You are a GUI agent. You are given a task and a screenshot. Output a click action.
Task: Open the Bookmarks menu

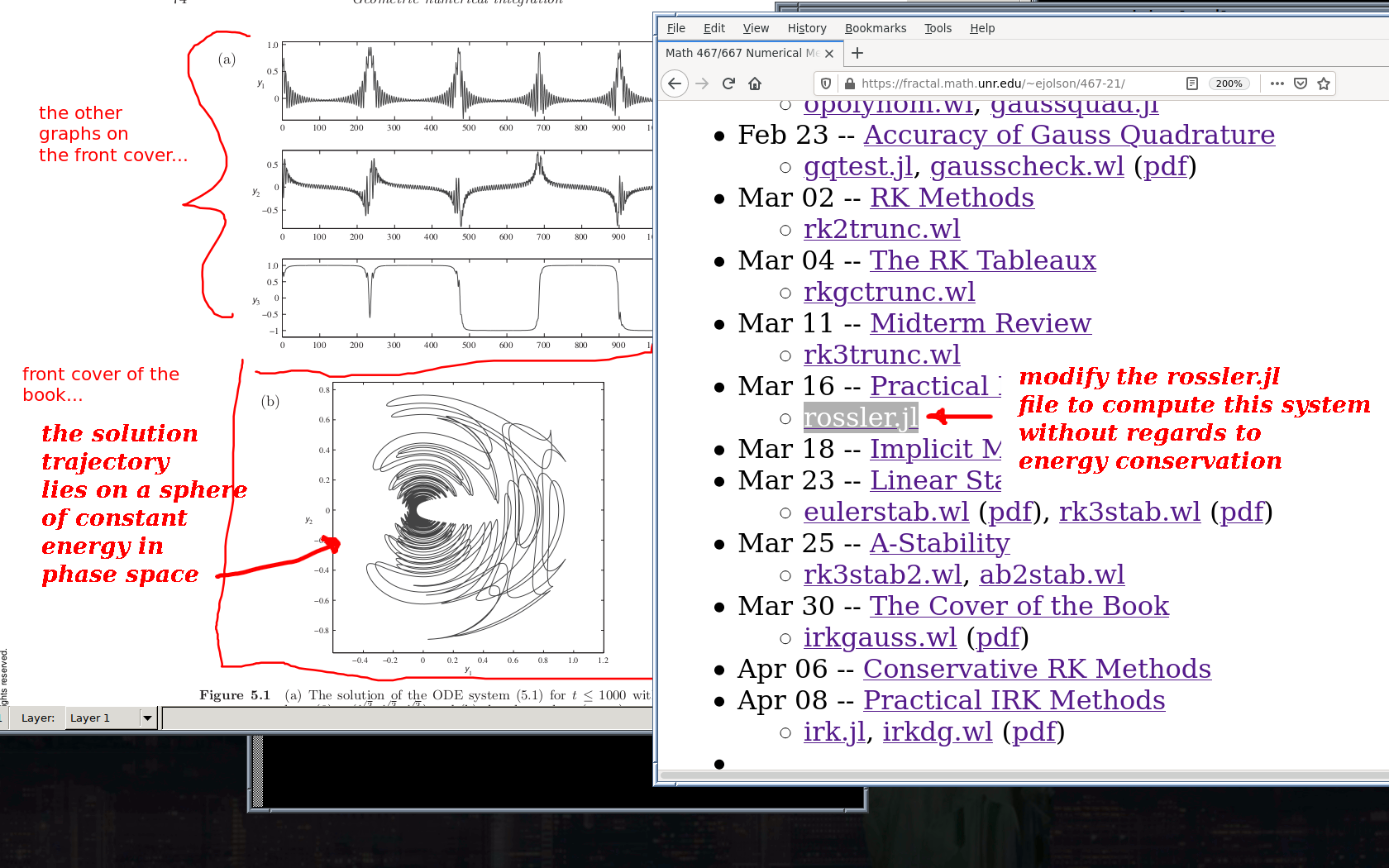(875, 28)
